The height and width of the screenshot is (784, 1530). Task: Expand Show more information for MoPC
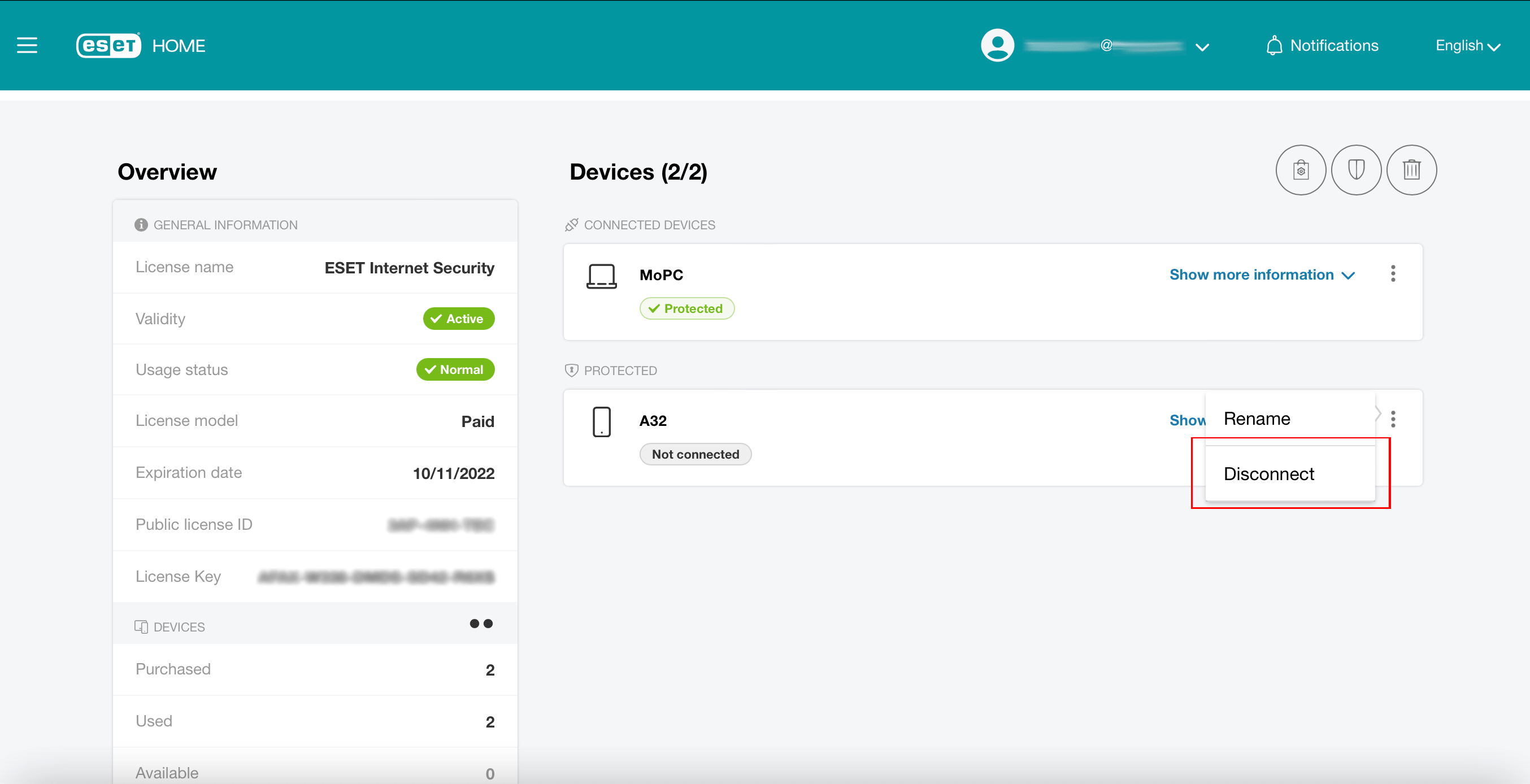1262,275
